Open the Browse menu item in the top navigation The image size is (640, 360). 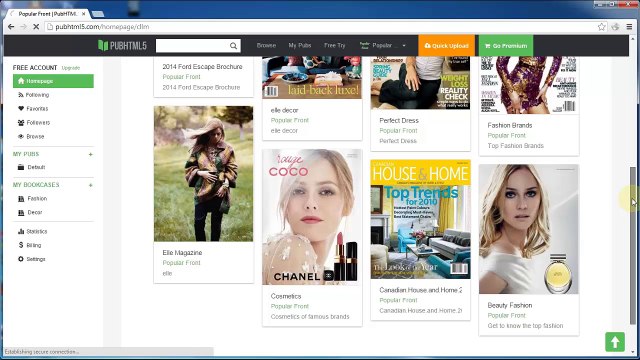coord(266,45)
